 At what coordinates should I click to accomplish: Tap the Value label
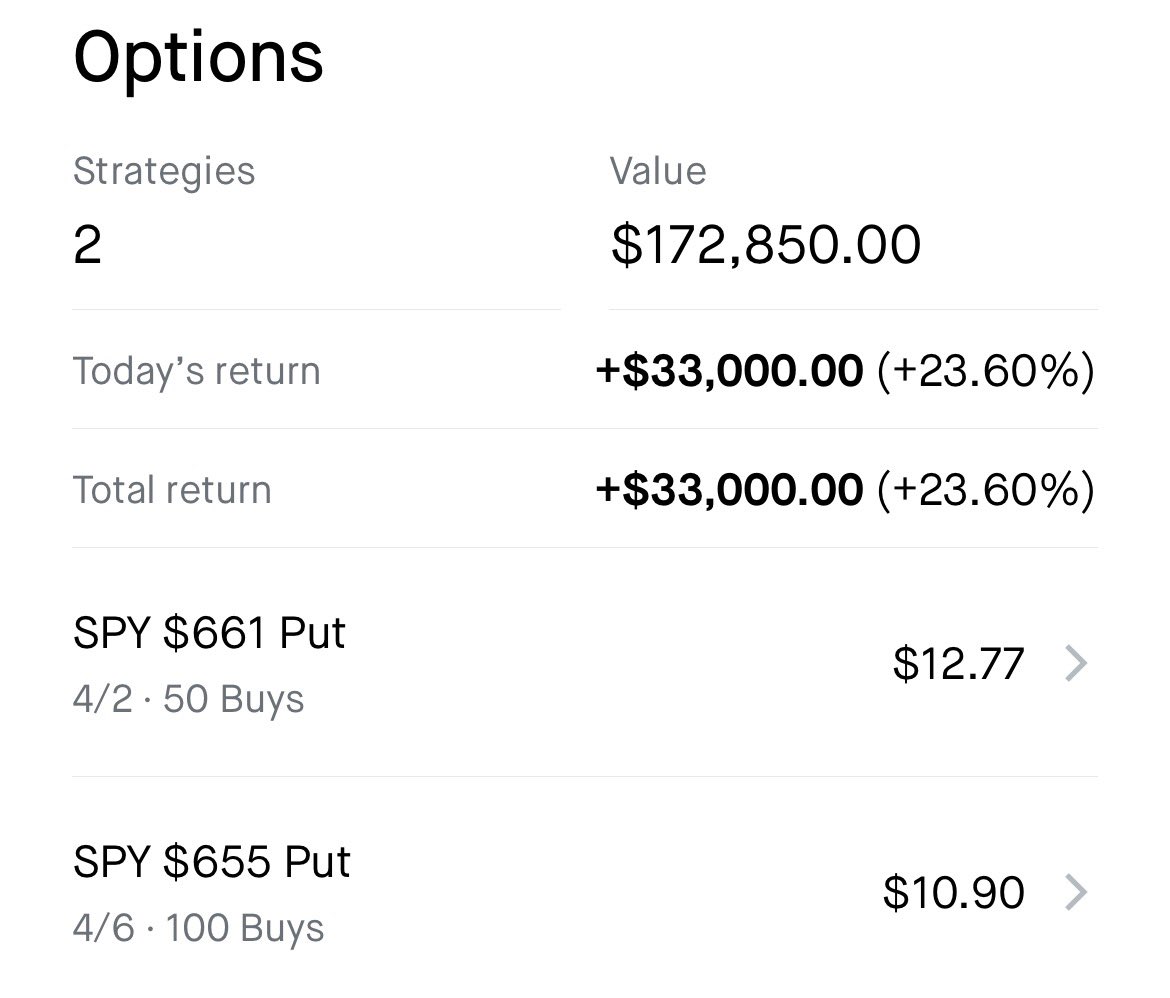point(658,171)
